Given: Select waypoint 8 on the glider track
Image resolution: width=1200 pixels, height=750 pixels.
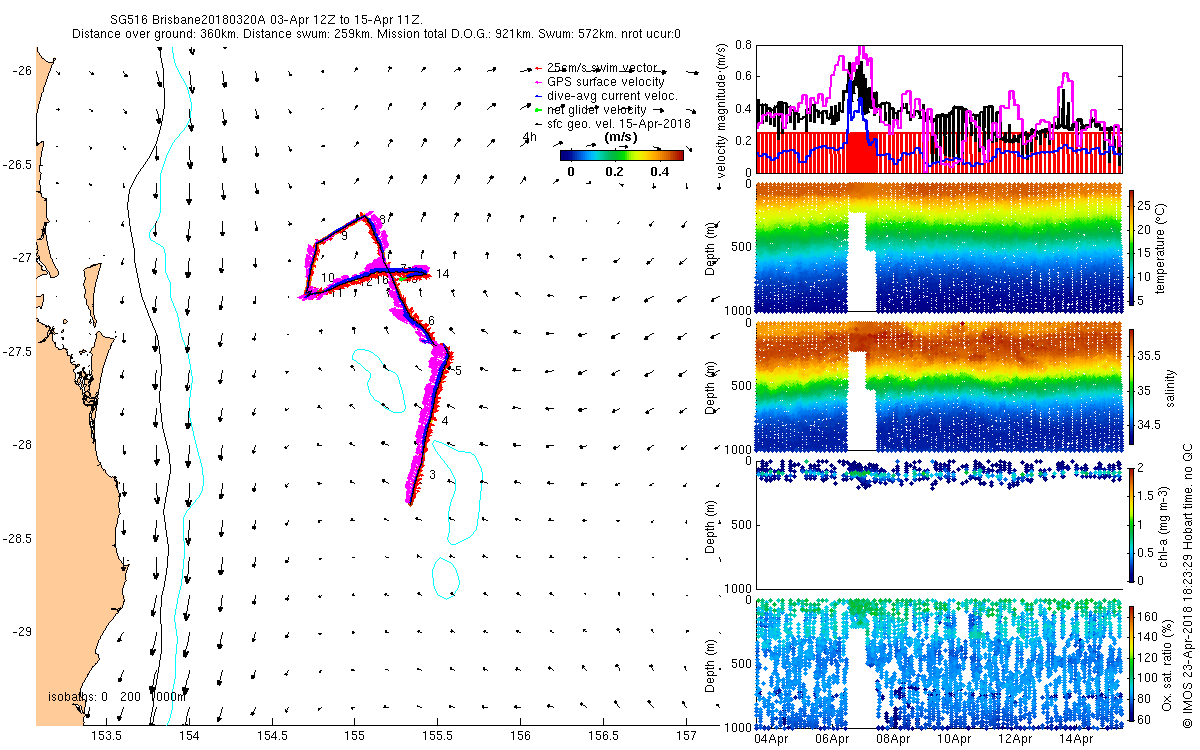Looking at the screenshot, I should click(x=382, y=218).
